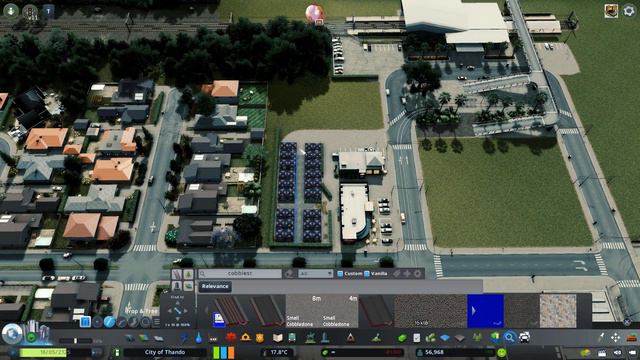
Task: Click the happiness smiley face icon
Action: coord(502,352)
